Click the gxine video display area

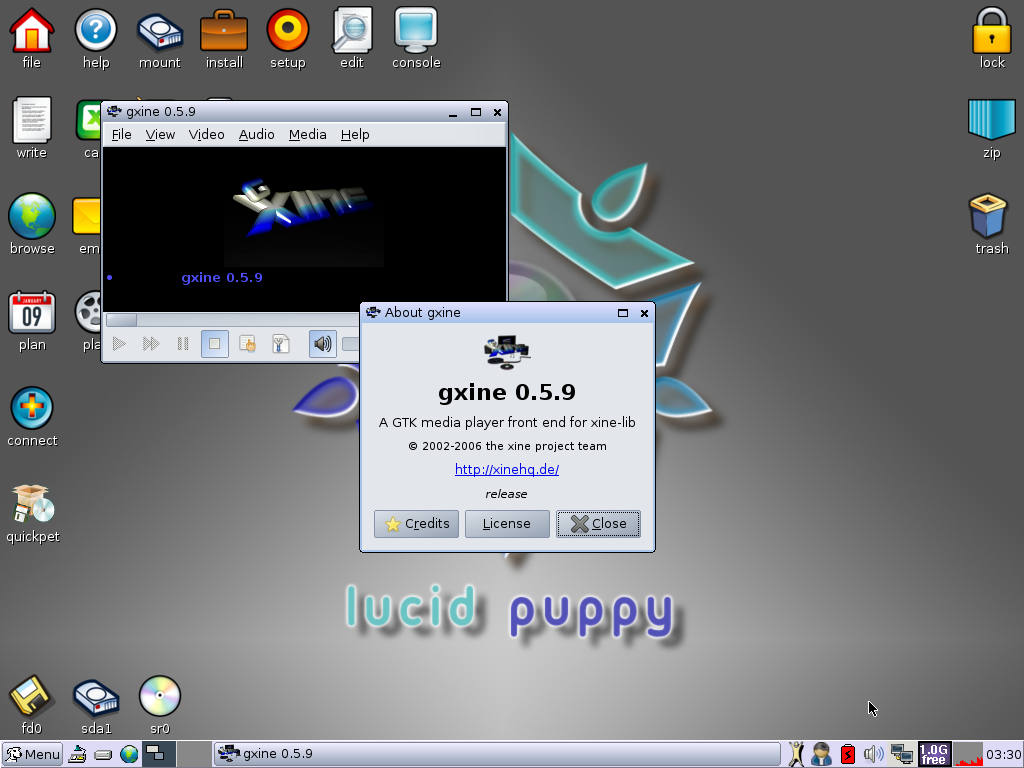[304, 229]
